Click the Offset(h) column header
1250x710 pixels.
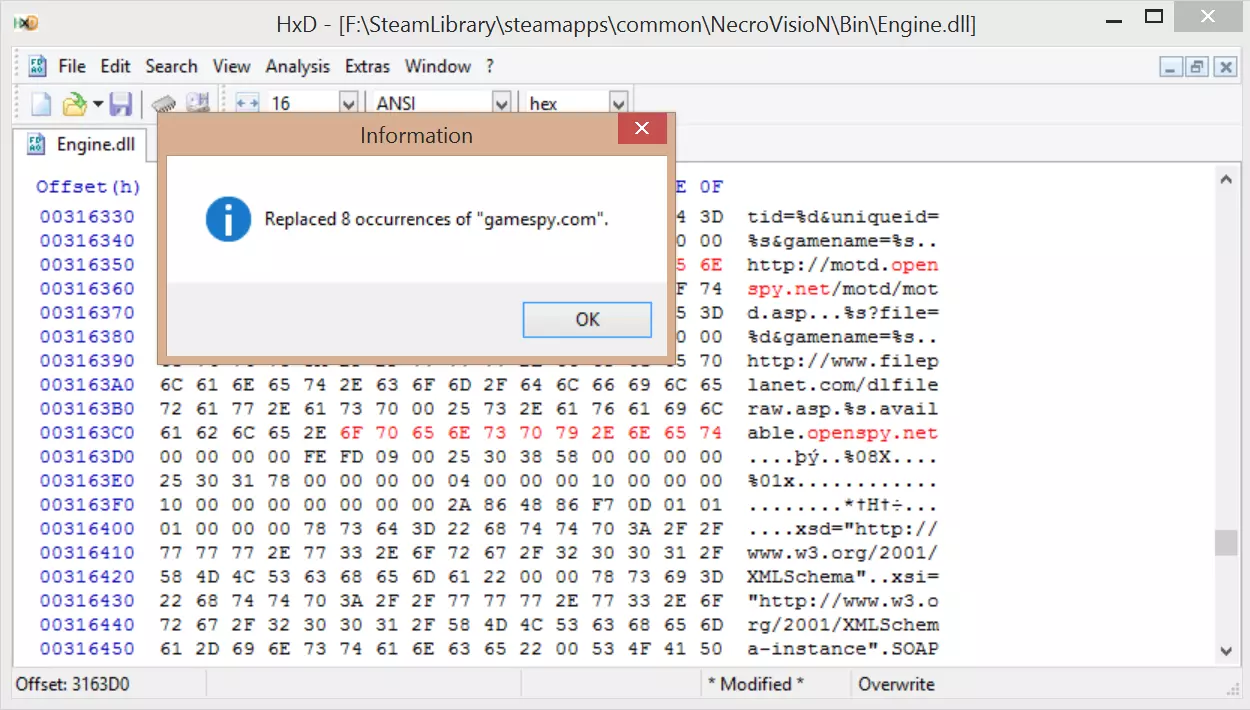88,187
